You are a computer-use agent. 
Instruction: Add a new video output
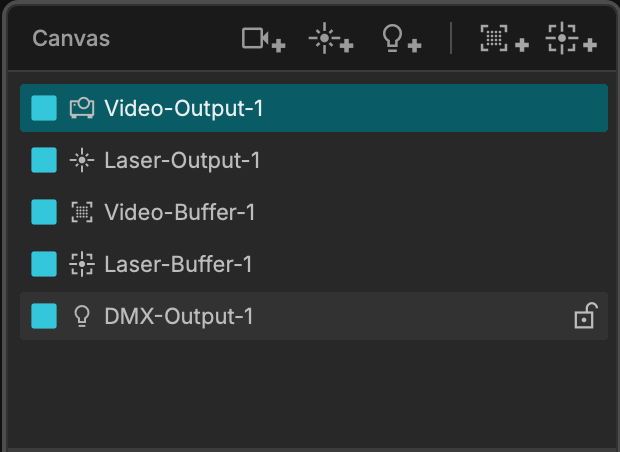point(263,39)
